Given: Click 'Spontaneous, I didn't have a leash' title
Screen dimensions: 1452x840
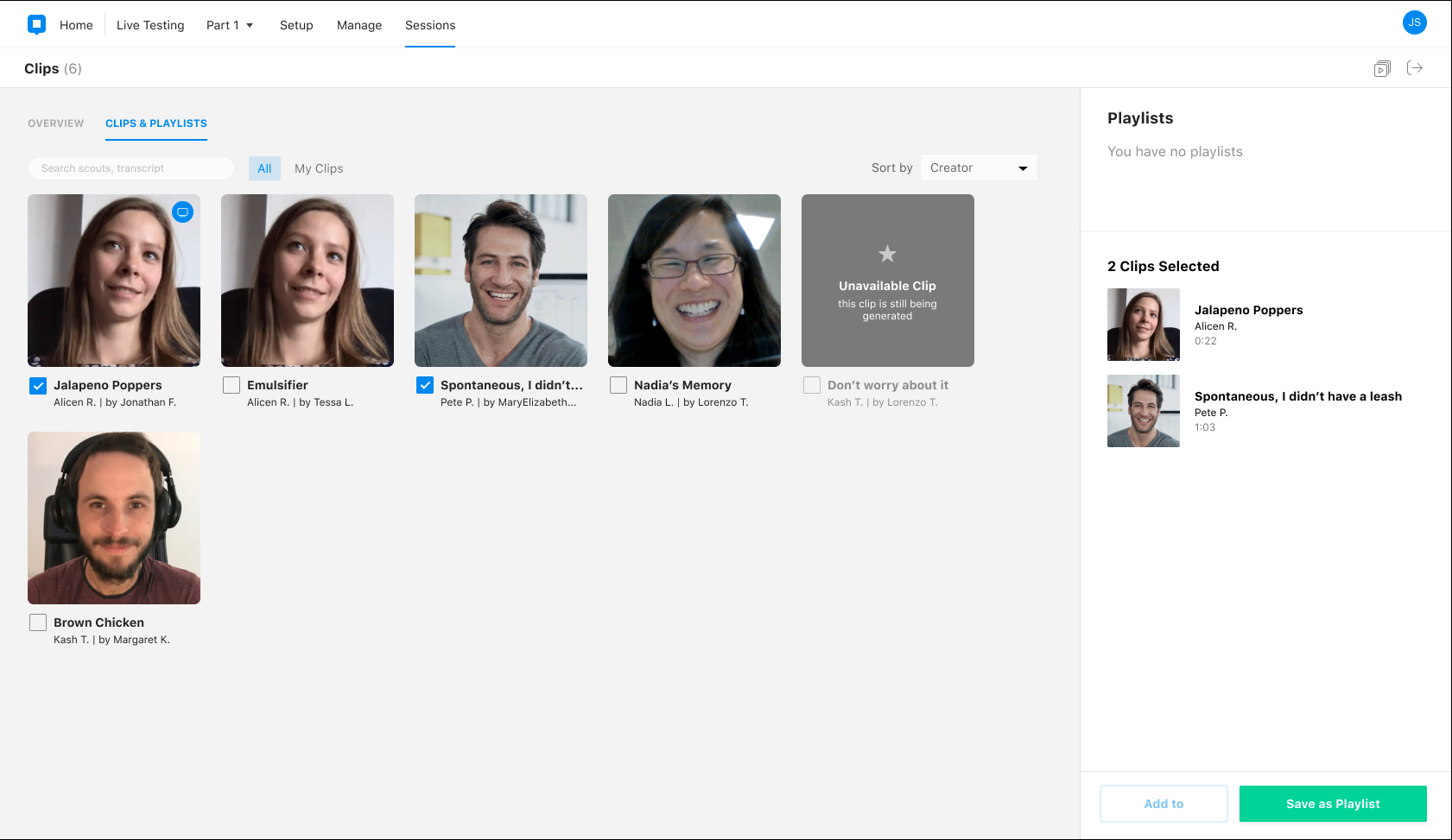Looking at the screenshot, I should pyautogui.click(x=1298, y=396).
